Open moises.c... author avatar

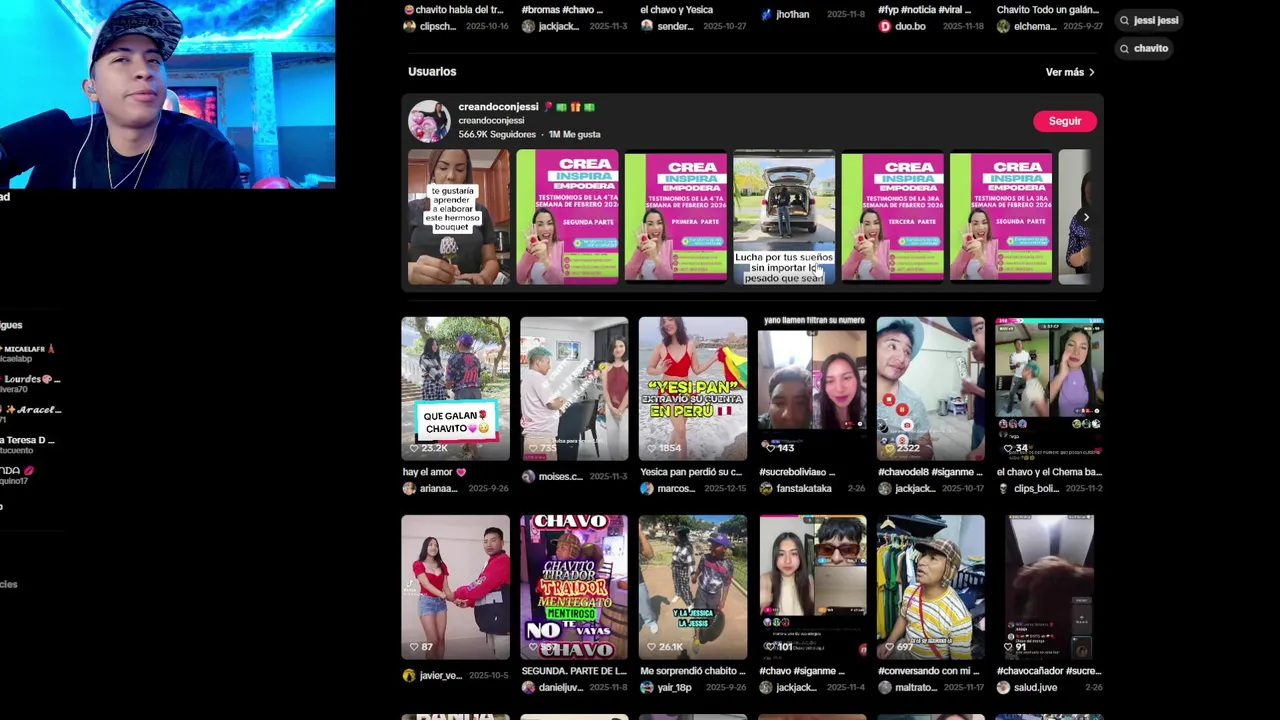tap(528, 477)
